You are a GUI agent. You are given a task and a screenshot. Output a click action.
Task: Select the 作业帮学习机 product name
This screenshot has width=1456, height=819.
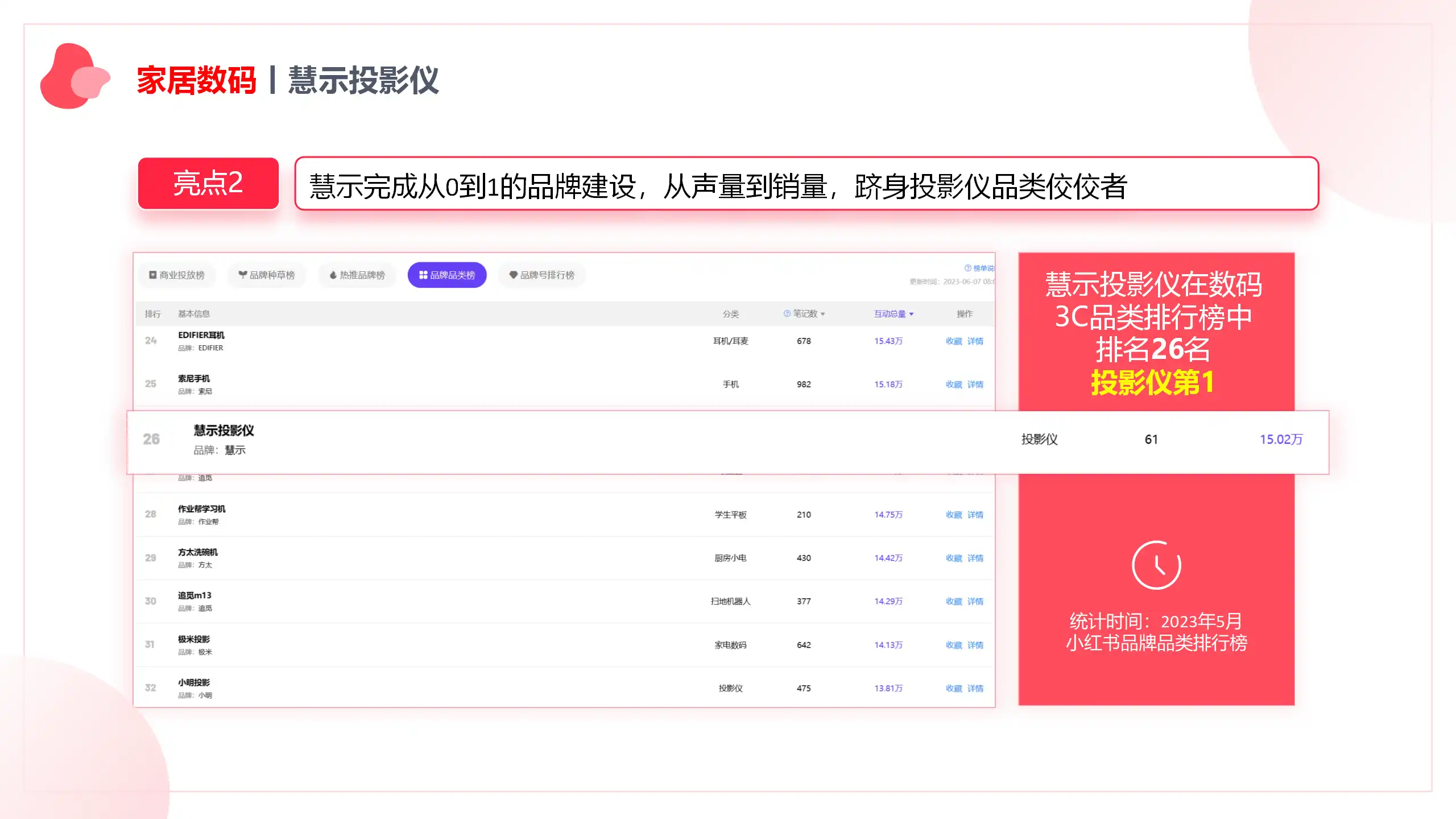pyautogui.click(x=202, y=508)
